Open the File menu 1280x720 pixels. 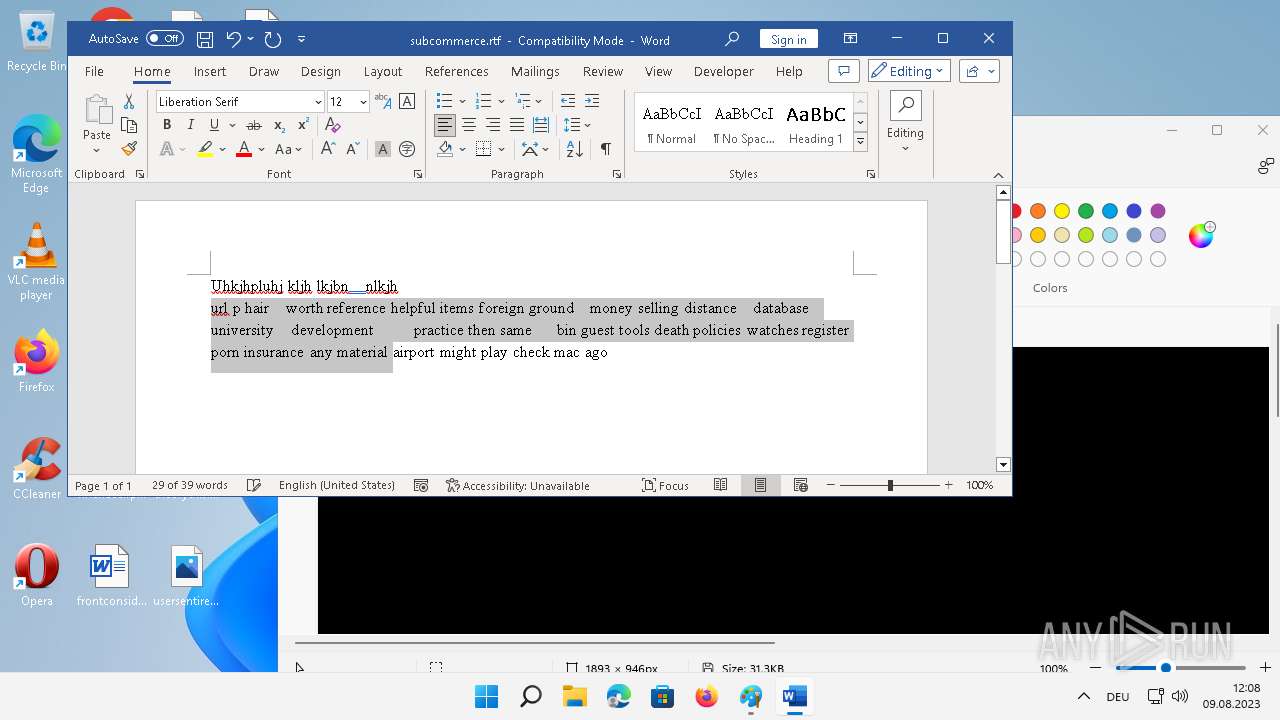click(94, 71)
